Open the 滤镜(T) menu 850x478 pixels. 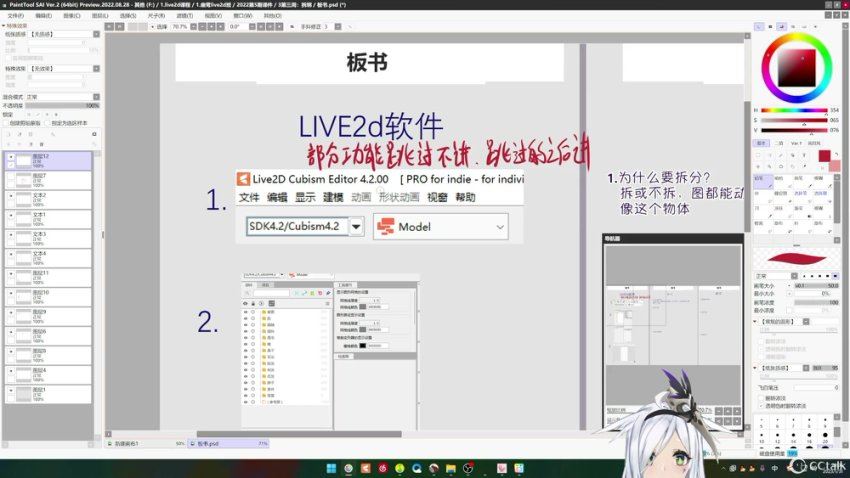[184, 16]
